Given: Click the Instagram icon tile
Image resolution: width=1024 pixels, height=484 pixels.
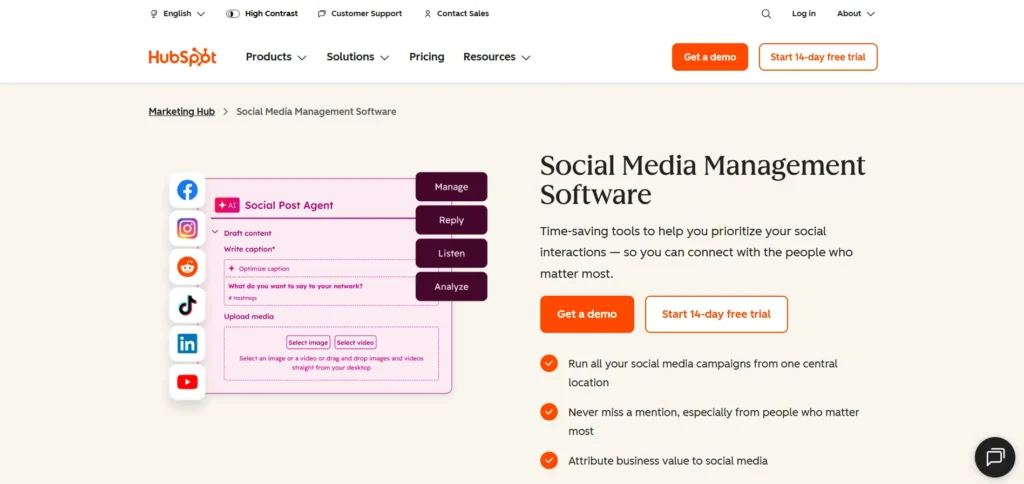Looking at the screenshot, I should (x=187, y=229).
